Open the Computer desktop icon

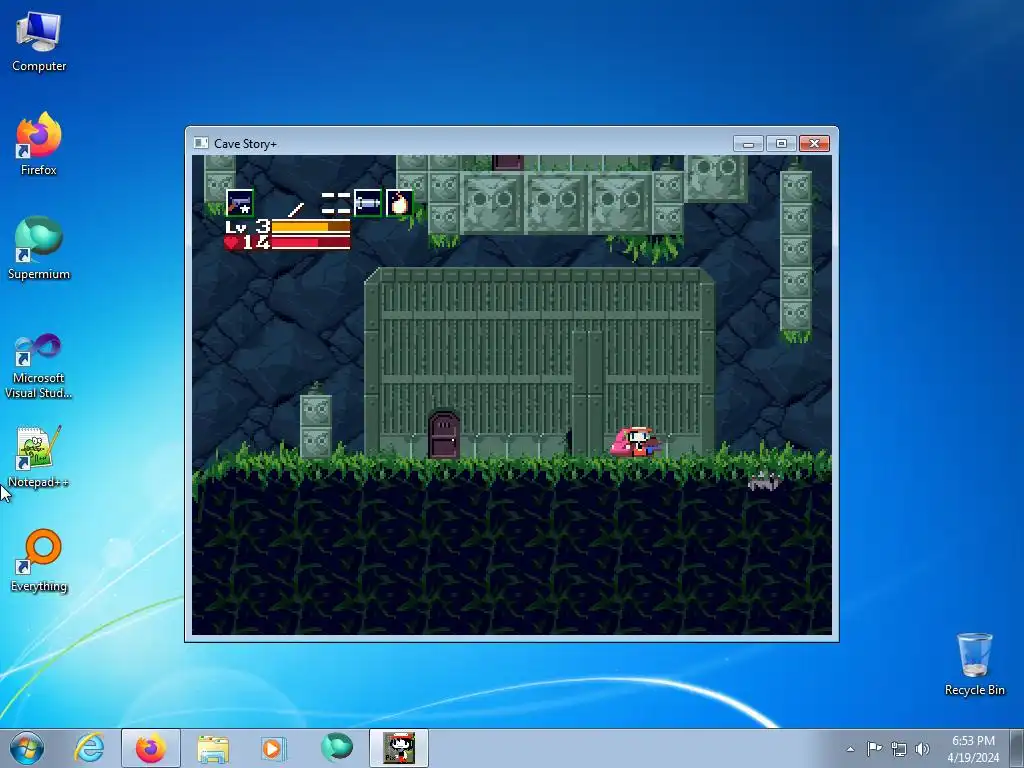point(39,42)
